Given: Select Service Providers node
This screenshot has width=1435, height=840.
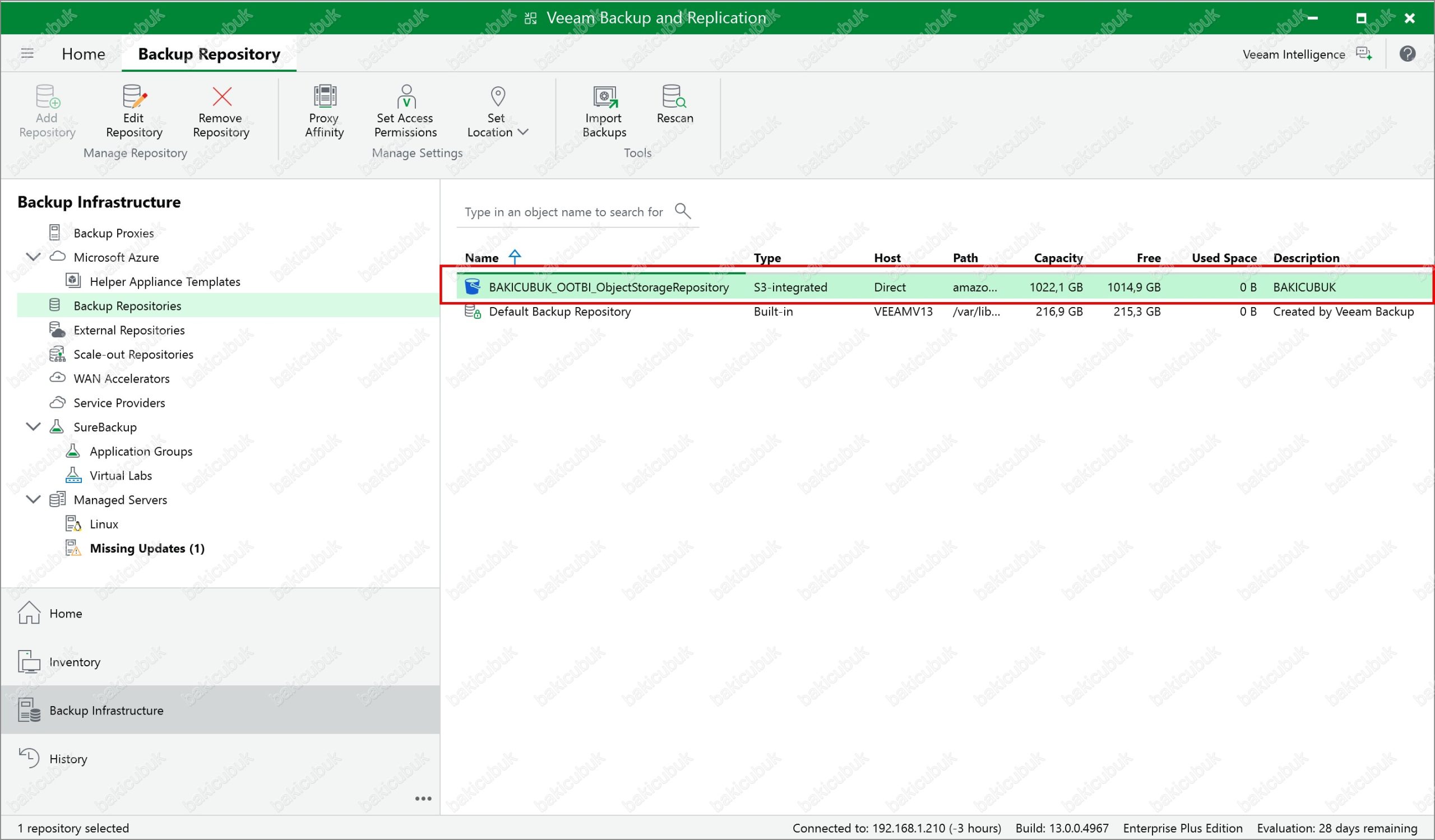Looking at the screenshot, I should pos(119,402).
